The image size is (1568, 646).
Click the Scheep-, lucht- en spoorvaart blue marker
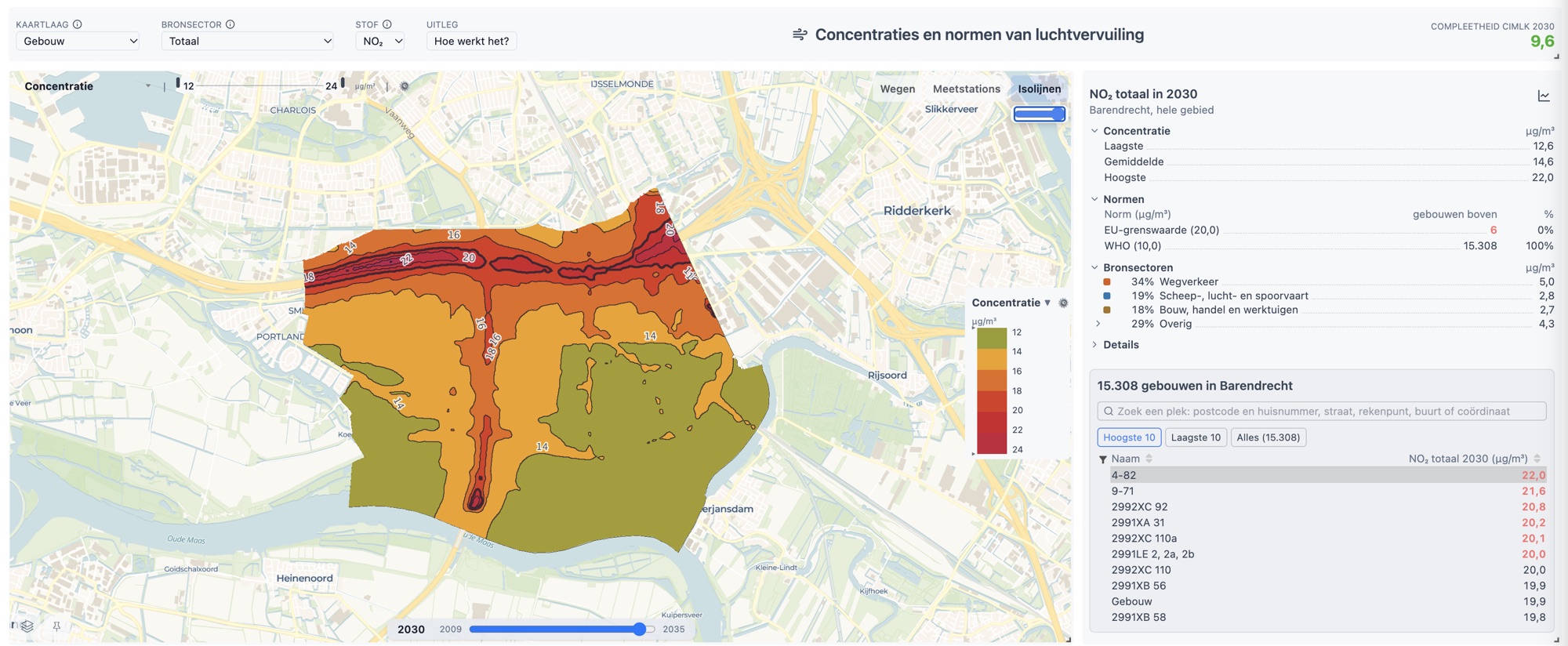1107,296
